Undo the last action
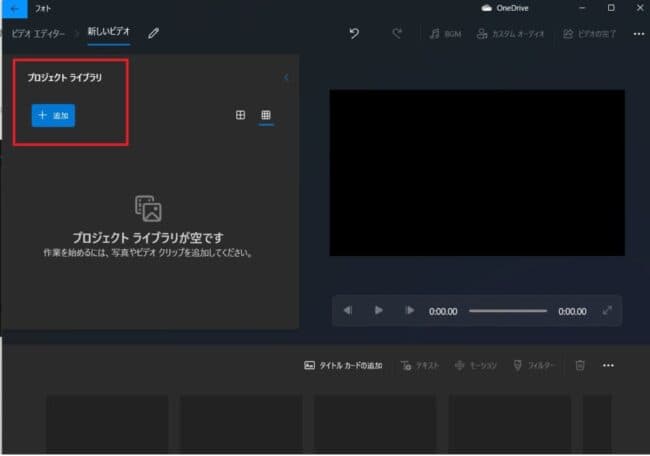This screenshot has width=650, height=456. coord(354,33)
